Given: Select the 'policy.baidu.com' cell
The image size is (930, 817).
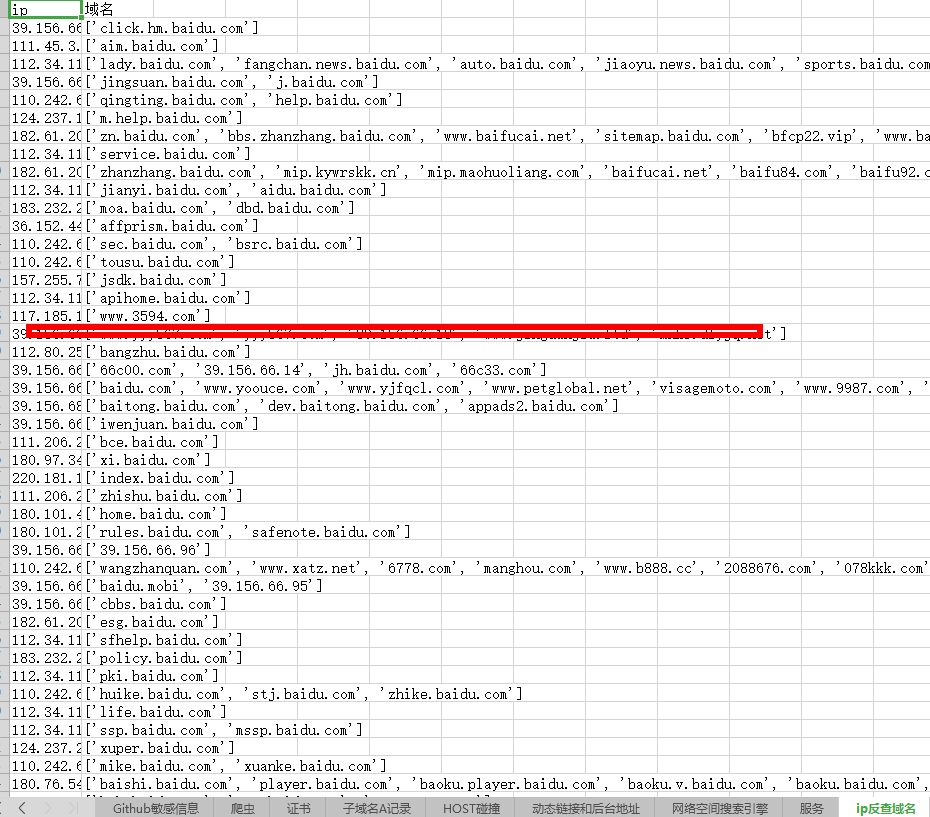Looking at the screenshot, I should click(164, 658).
